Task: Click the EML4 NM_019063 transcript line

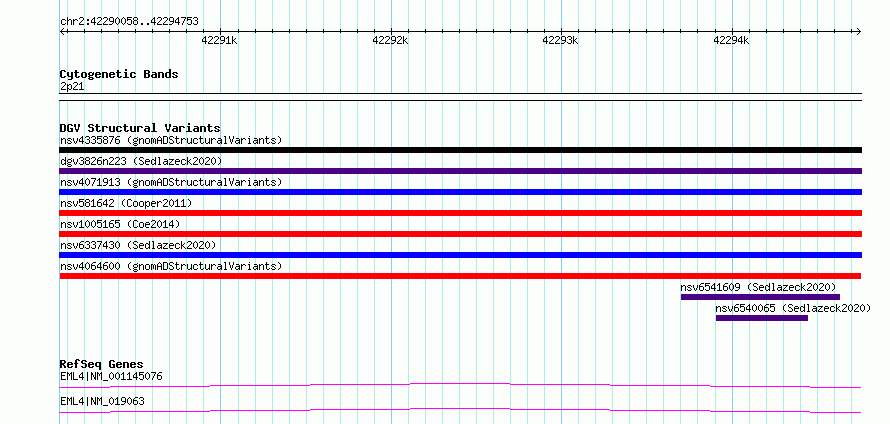Action: coord(460,410)
